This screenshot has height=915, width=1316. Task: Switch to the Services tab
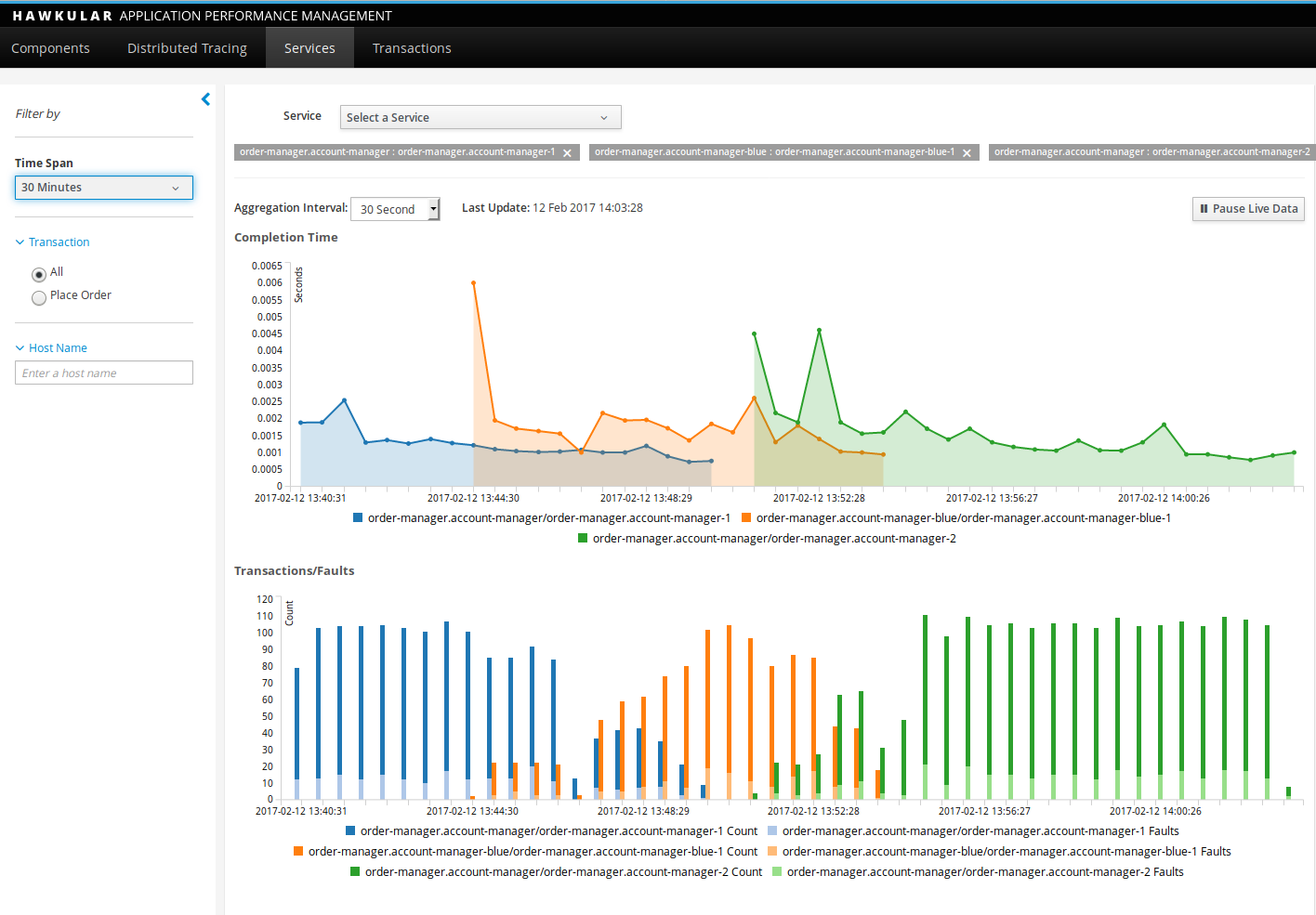click(309, 48)
